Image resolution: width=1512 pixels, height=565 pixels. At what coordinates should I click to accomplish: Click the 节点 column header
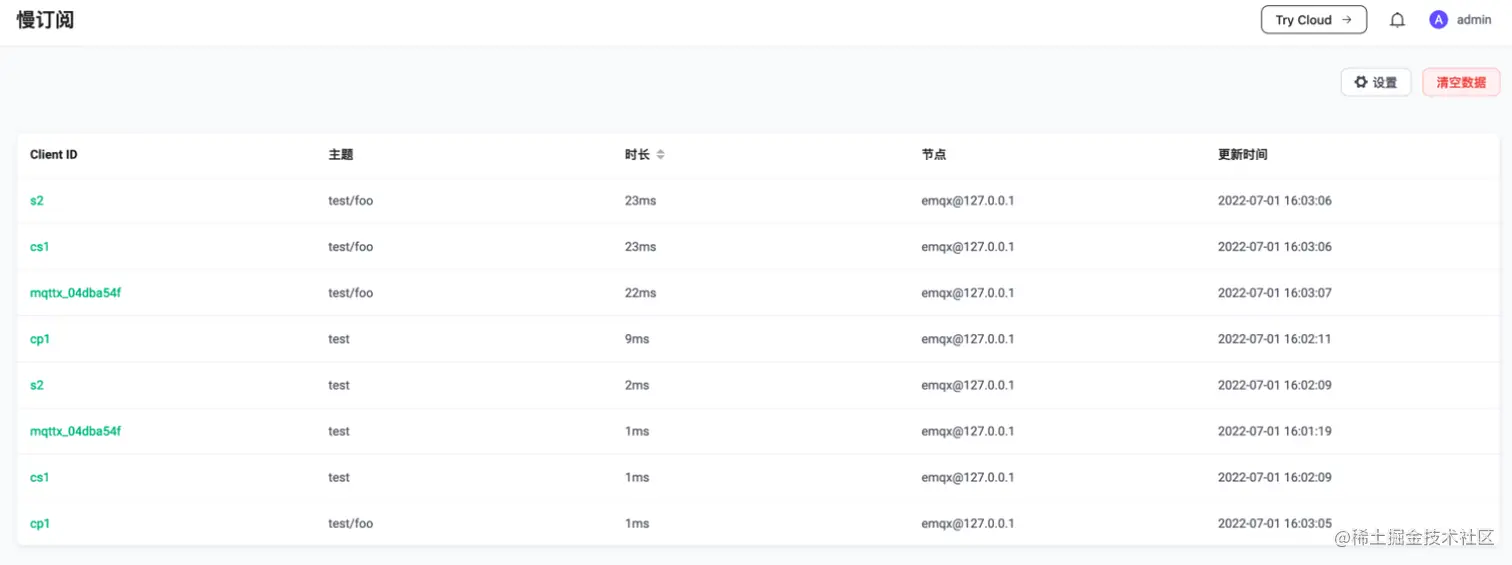click(x=934, y=155)
